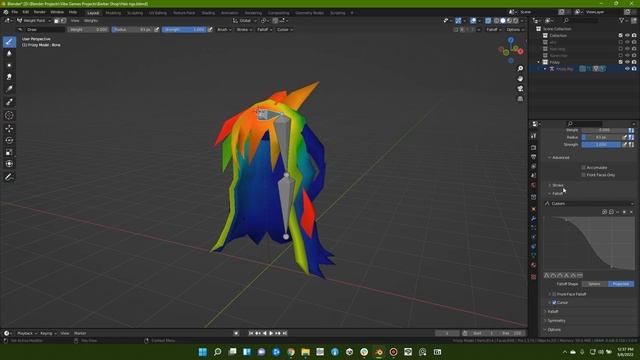Click the play animation button
The height and width of the screenshot is (360, 640).
point(271,333)
